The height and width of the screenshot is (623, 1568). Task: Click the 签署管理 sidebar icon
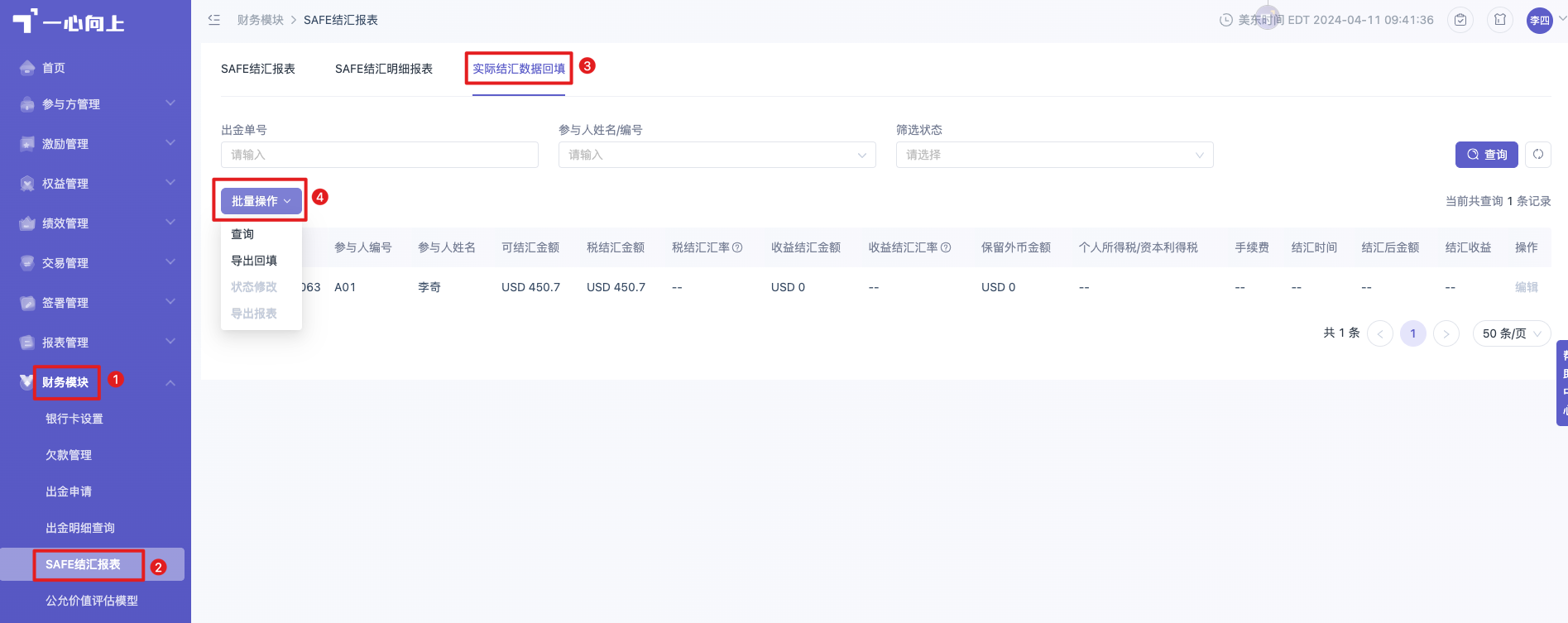[x=27, y=303]
